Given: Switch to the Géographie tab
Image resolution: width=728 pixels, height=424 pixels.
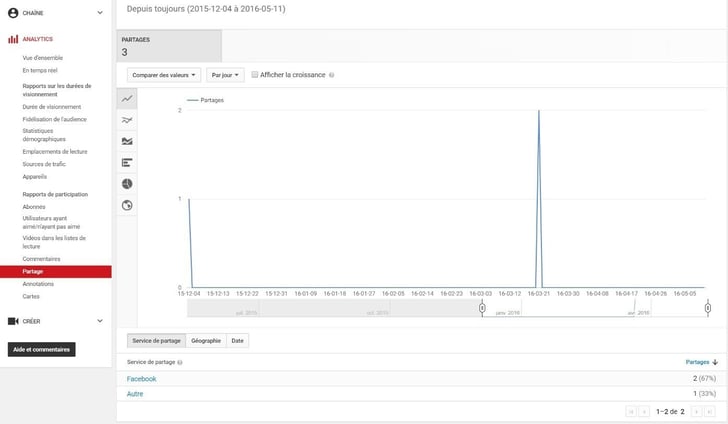Looking at the screenshot, I should (206, 340).
